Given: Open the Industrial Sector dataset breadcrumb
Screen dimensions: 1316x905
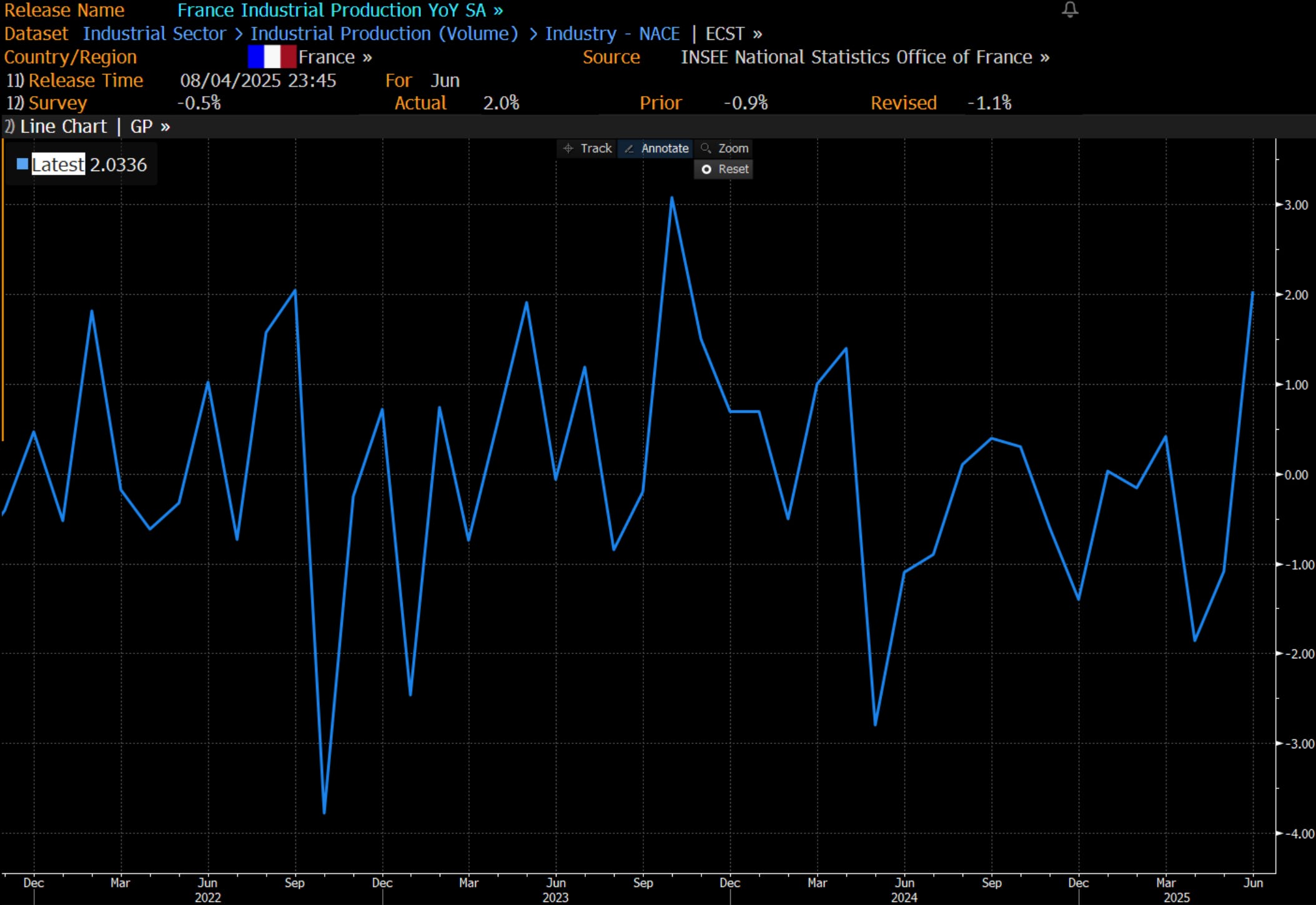Looking at the screenshot, I should click(x=154, y=34).
